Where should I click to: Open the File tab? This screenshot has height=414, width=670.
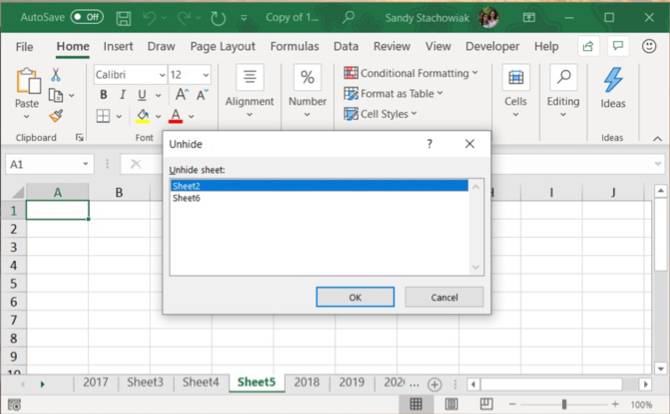click(24, 47)
